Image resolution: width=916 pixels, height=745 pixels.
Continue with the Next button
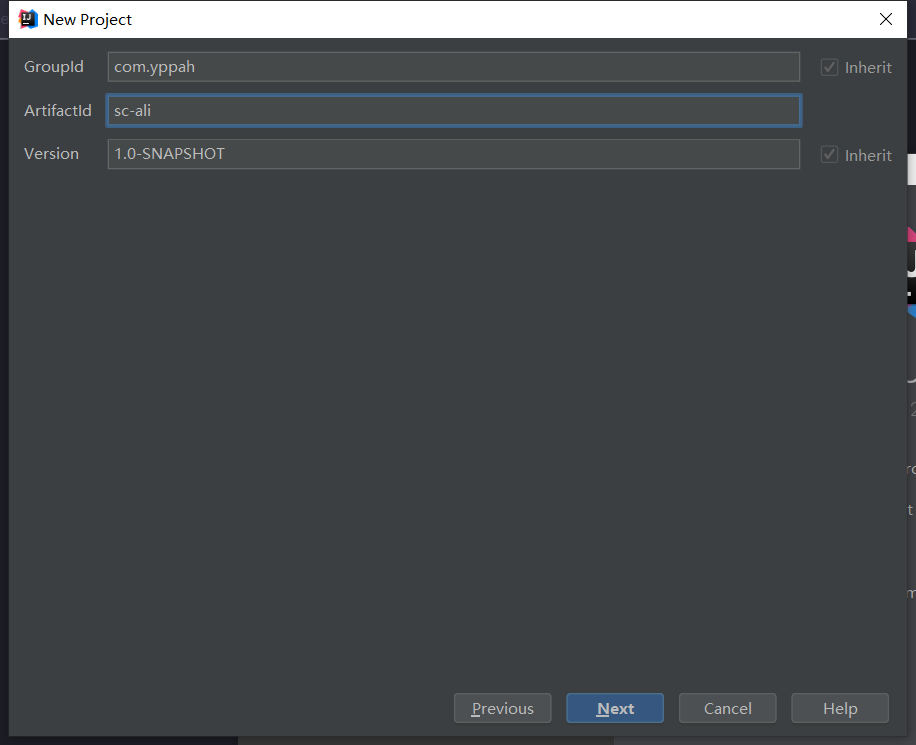(615, 708)
